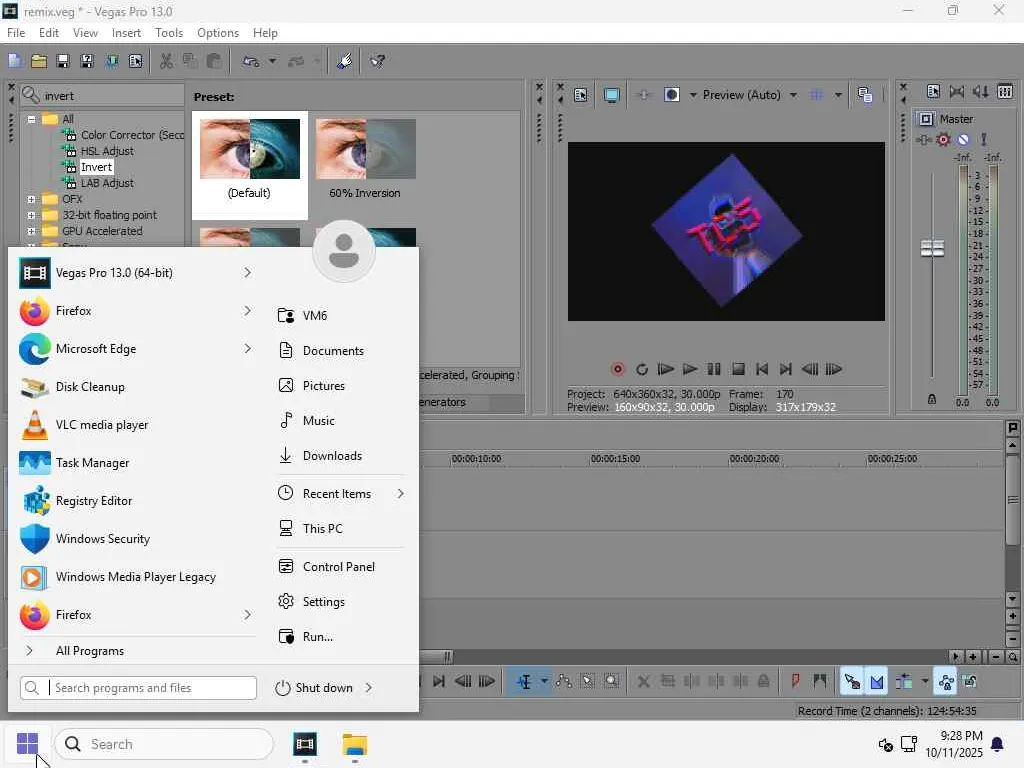Click the Master volume fader handle
The image size is (1024, 768).
pos(932,248)
